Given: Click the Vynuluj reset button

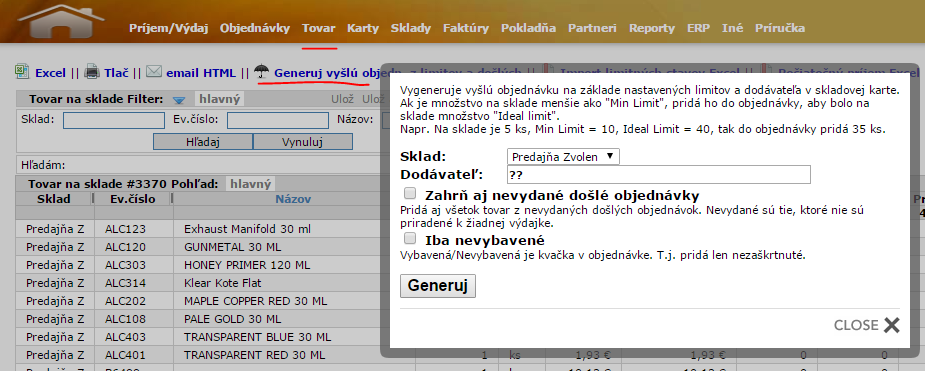Looking at the screenshot, I should (x=303, y=142).
